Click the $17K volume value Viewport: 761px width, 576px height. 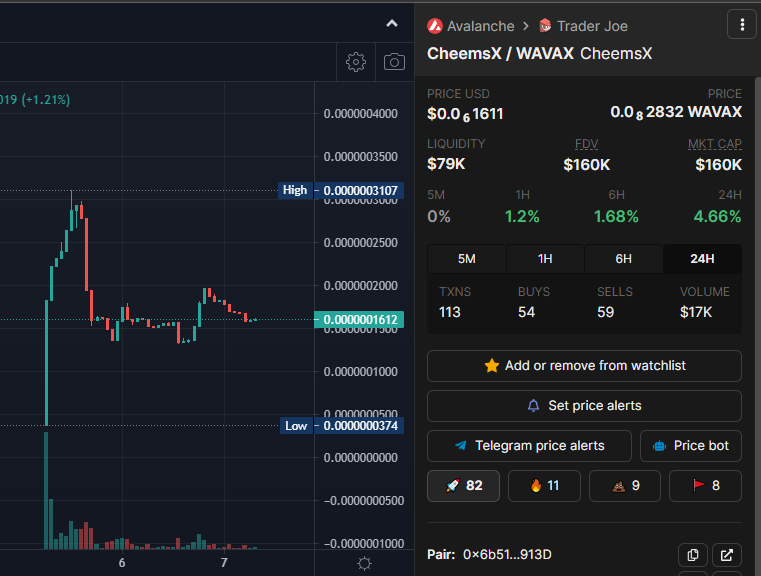pyautogui.click(x=696, y=312)
